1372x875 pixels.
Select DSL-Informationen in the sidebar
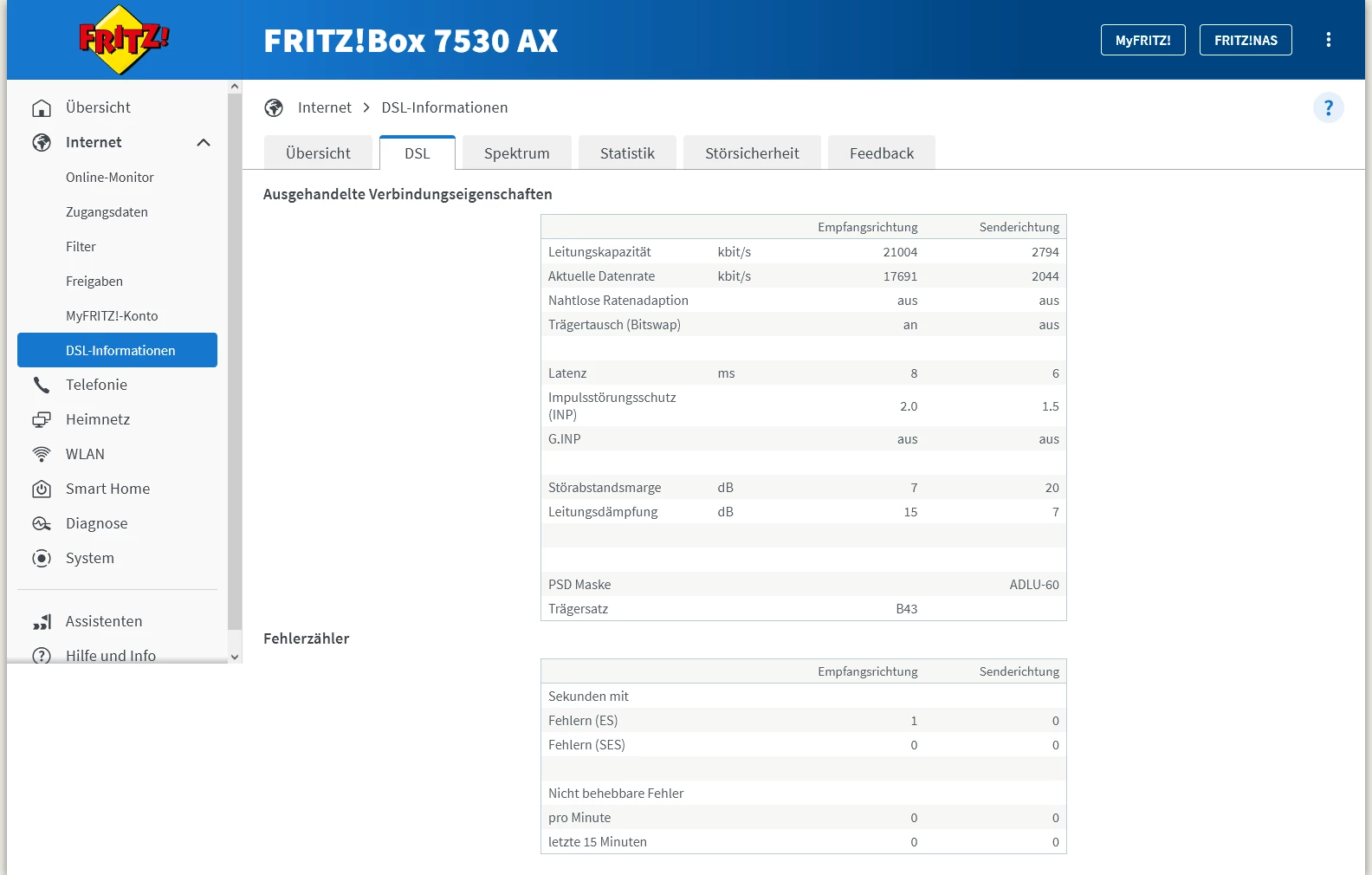click(x=117, y=350)
